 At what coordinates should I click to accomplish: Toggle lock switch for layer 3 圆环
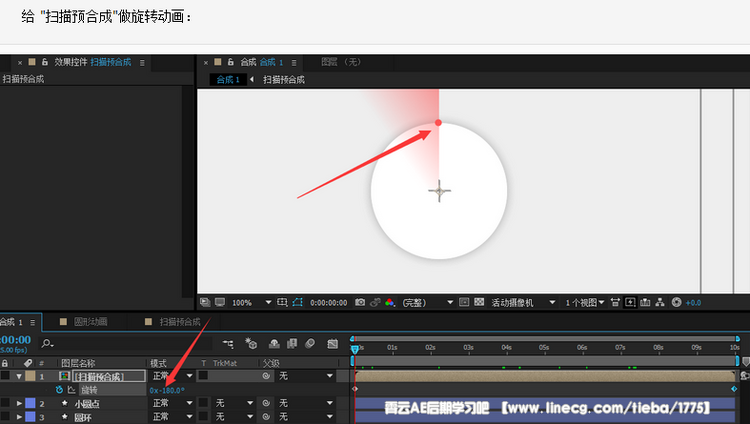coord(5,417)
